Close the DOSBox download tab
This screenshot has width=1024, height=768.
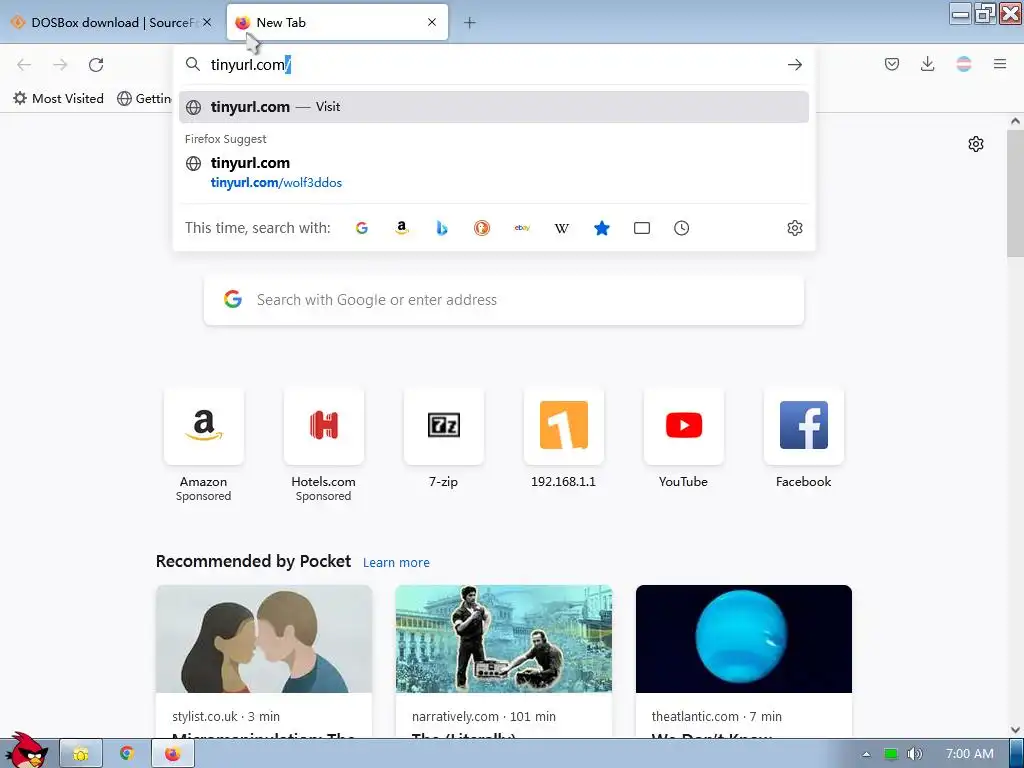[207, 22]
